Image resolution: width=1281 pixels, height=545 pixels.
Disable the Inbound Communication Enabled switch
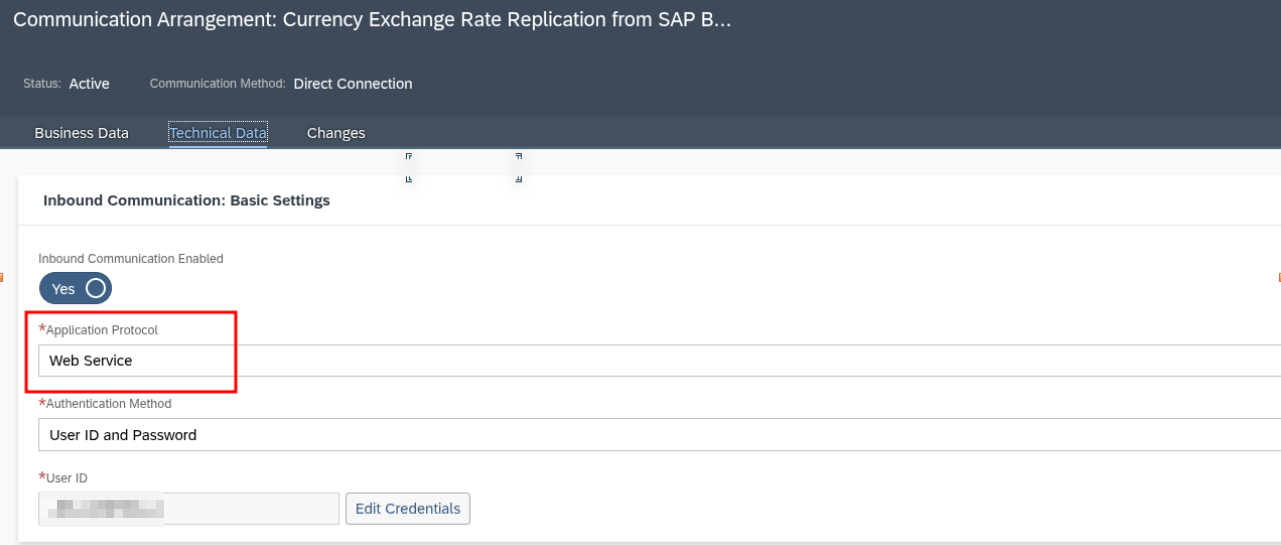(x=76, y=289)
